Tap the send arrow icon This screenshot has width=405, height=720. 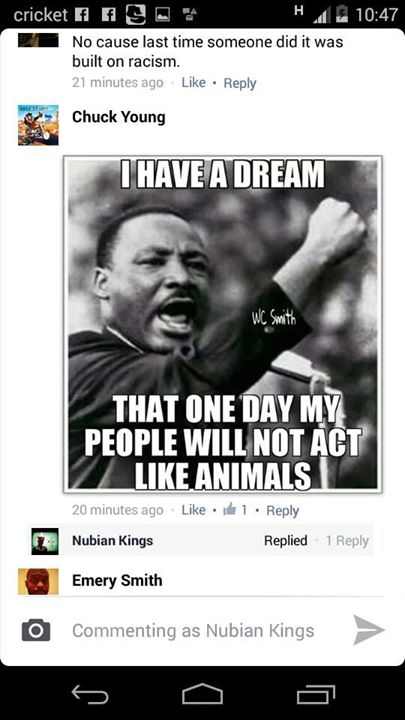[369, 630]
